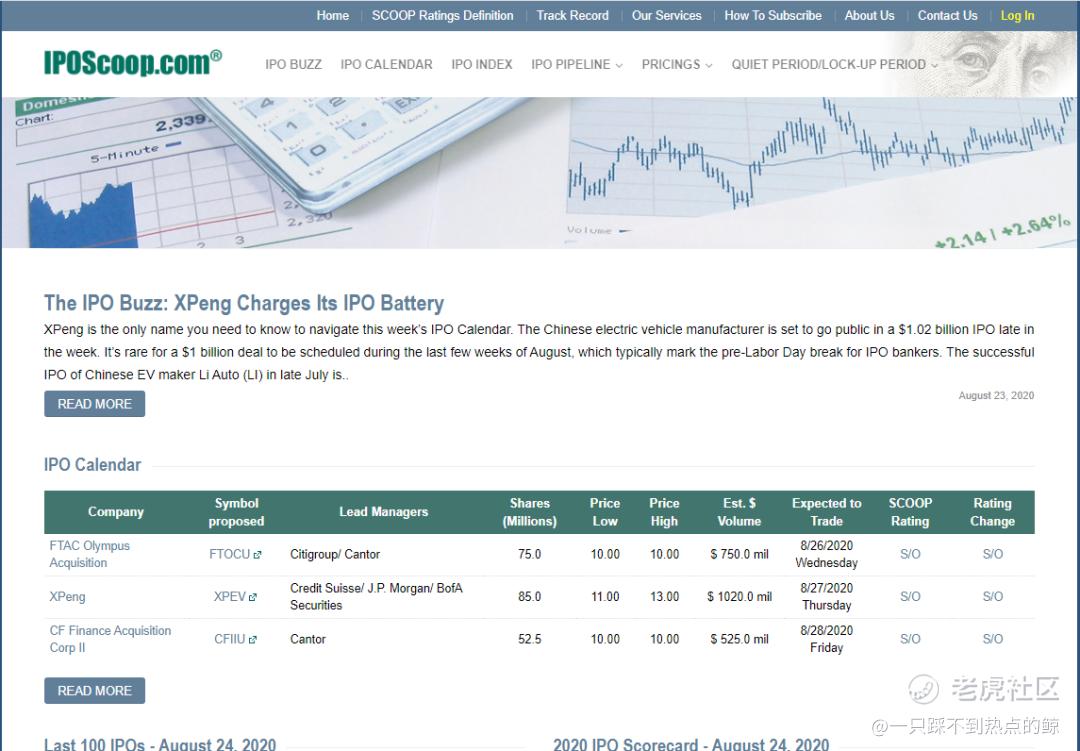Screen dimensions: 1080x751
Task: Open XPeng company link
Action: point(68,597)
